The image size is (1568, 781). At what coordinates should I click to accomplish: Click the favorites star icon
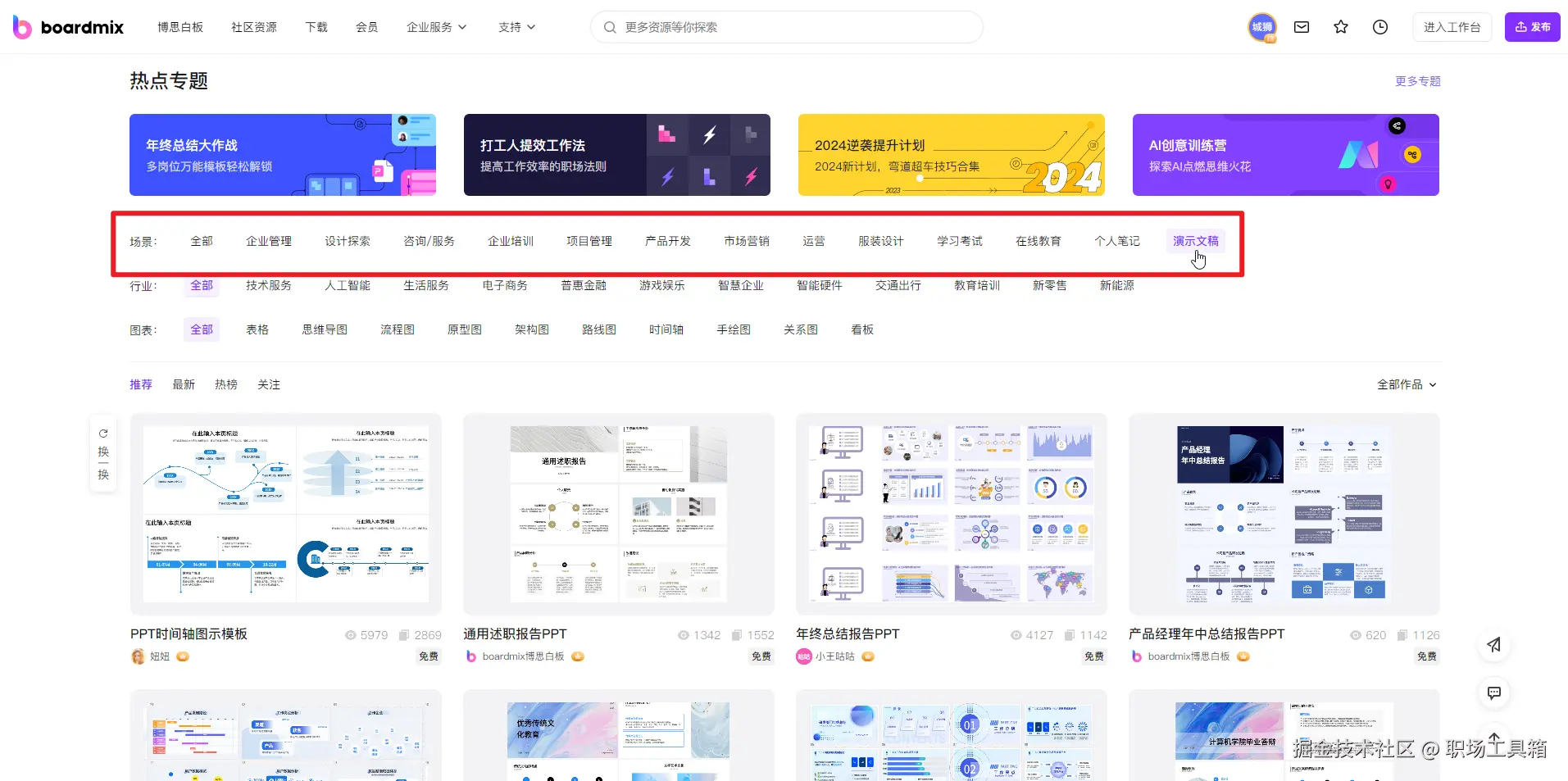(1340, 26)
